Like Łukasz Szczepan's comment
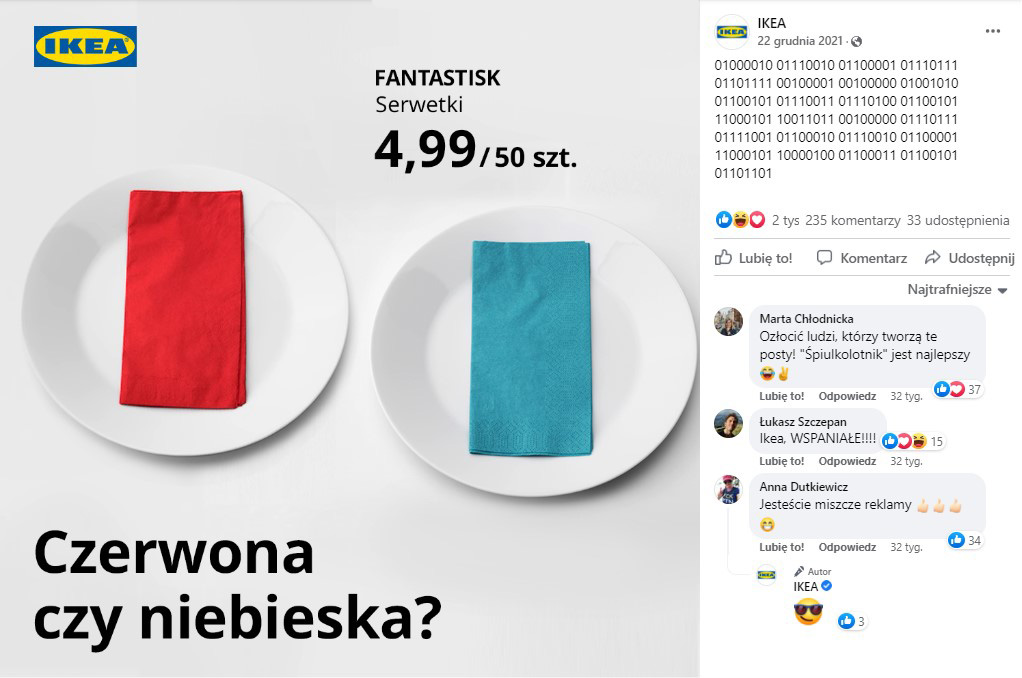 pos(781,462)
